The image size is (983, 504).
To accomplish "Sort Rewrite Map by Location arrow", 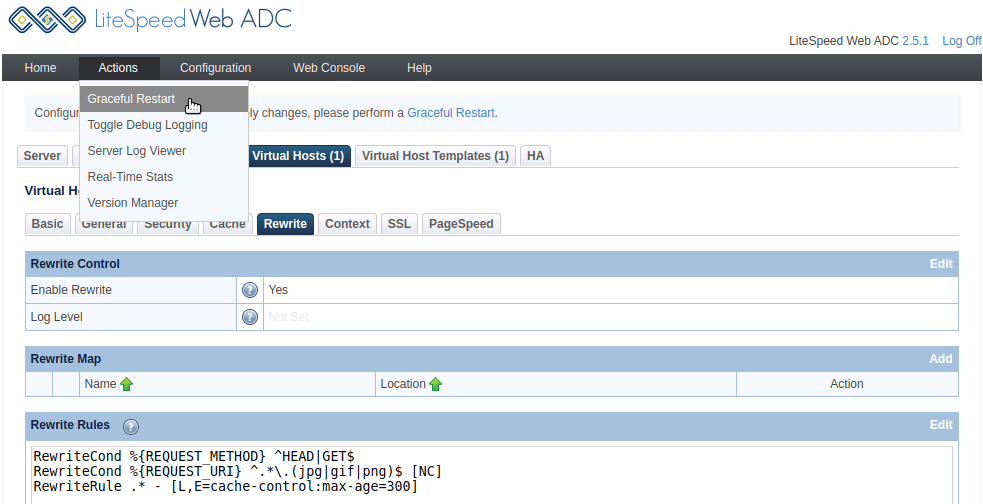I will coord(436,384).
